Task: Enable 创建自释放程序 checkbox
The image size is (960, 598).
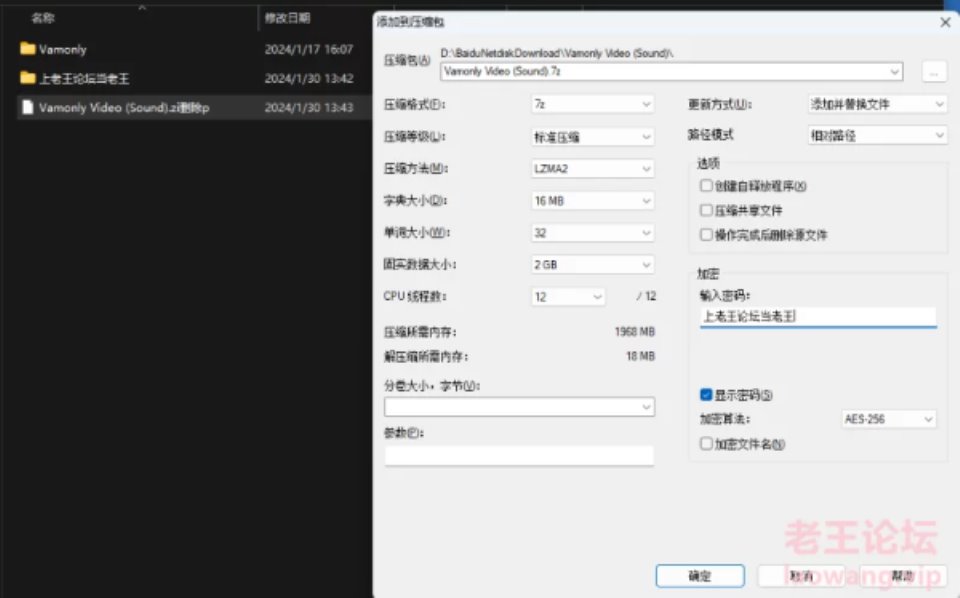Action: tap(707, 186)
